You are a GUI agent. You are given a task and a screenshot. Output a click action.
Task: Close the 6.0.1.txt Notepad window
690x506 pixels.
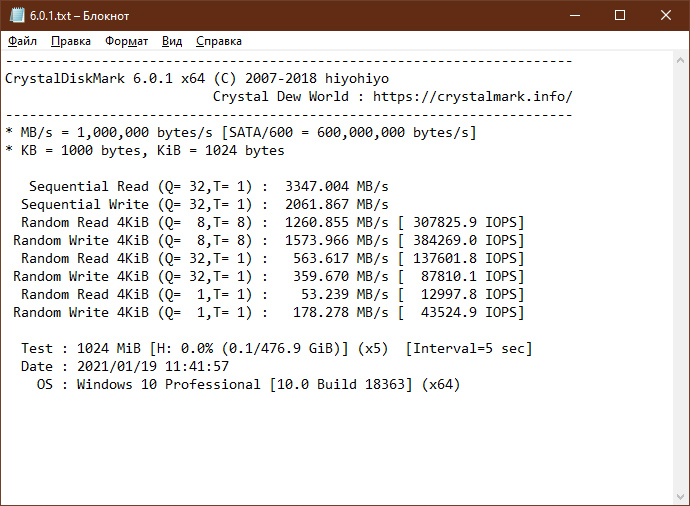pyautogui.click(x=666, y=15)
